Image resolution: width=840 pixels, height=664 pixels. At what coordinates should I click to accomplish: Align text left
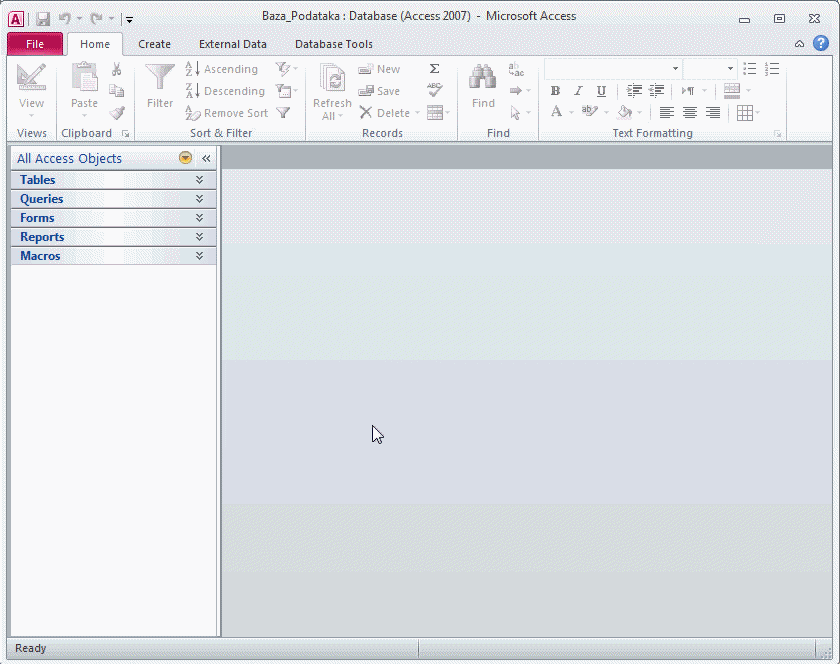(x=666, y=113)
